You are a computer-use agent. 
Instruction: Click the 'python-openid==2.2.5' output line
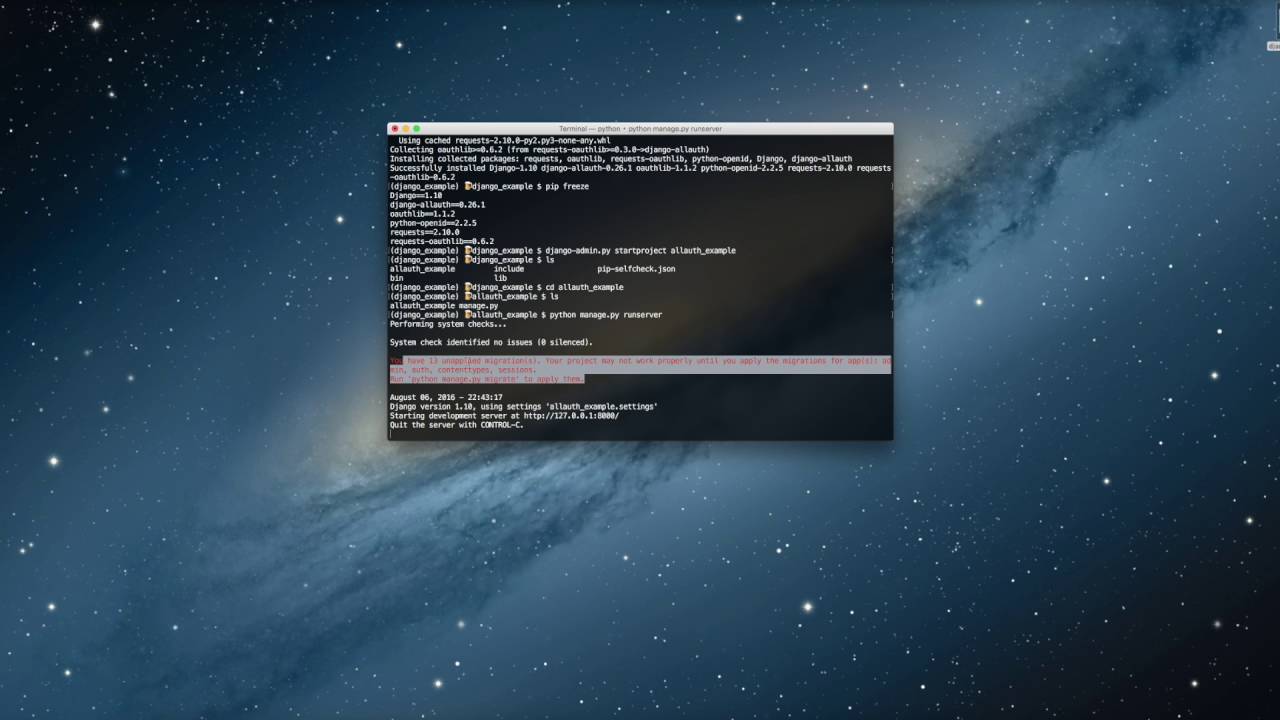point(433,223)
